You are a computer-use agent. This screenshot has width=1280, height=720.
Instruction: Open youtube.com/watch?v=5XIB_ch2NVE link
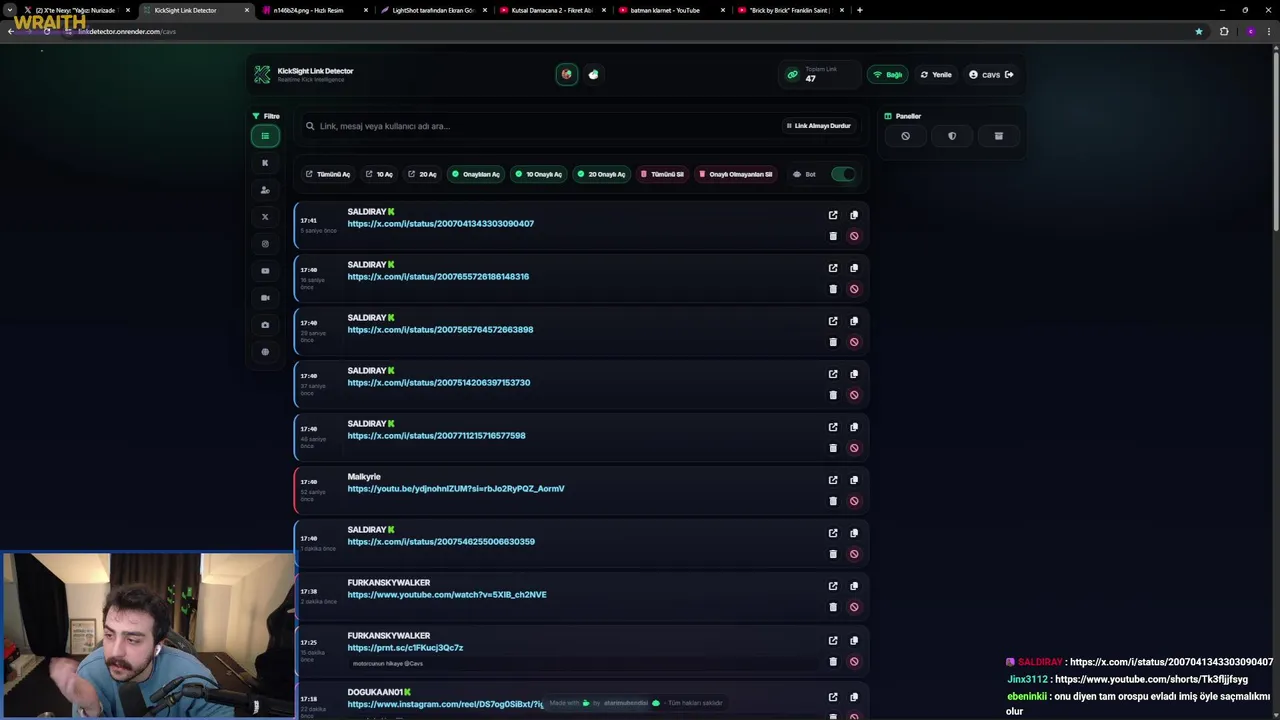tap(447, 595)
